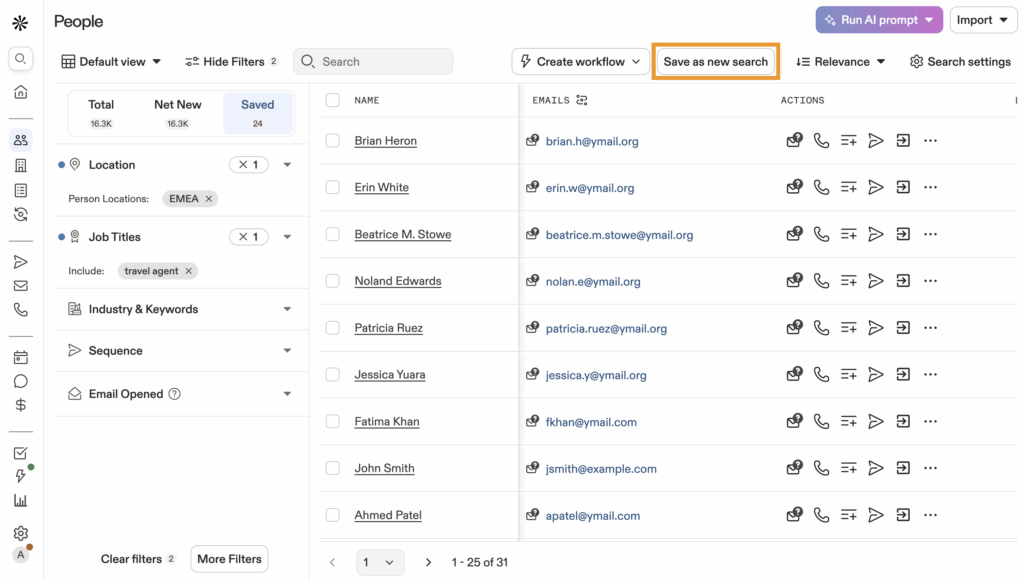1024x580 pixels.
Task: Click Save as new search button
Action: pyautogui.click(x=715, y=62)
